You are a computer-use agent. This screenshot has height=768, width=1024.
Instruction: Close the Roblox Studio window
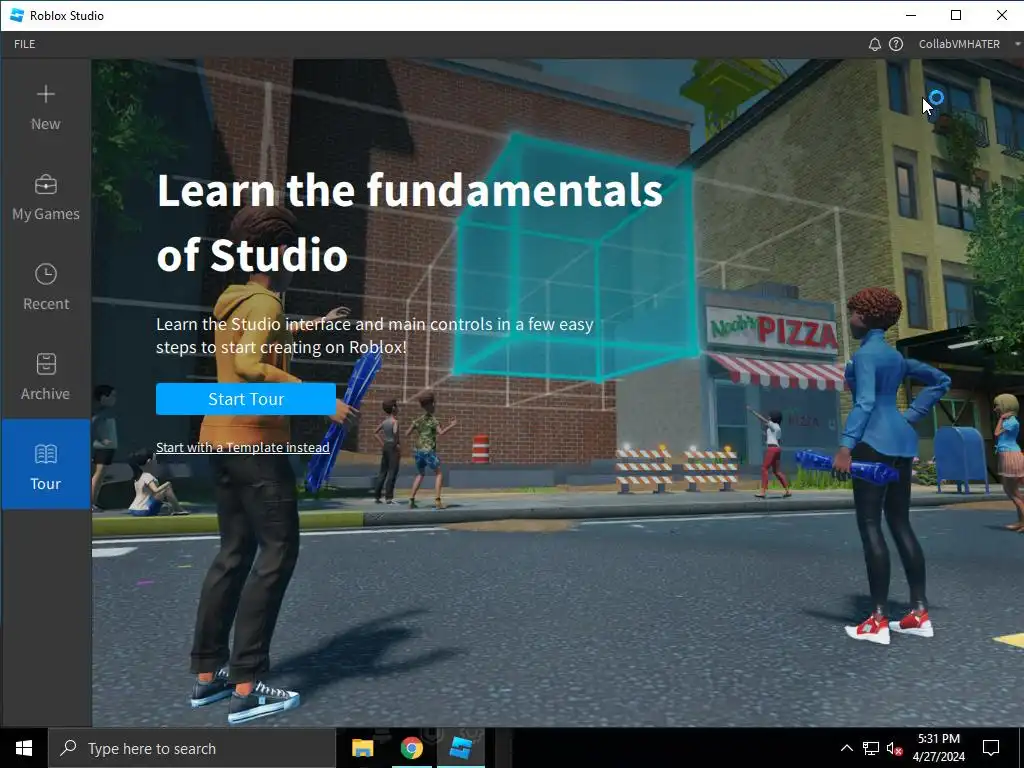tap(1002, 15)
